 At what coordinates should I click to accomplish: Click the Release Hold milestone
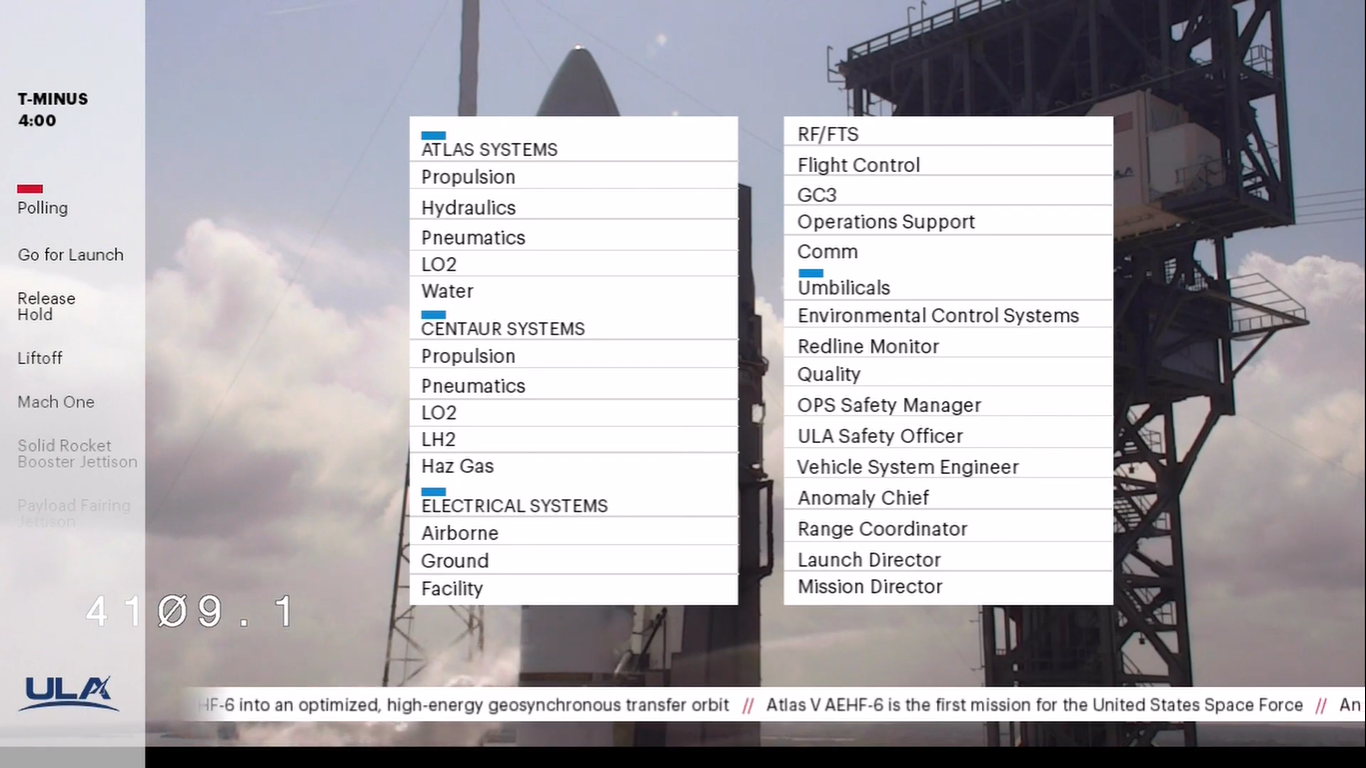click(x=46, y=306)
